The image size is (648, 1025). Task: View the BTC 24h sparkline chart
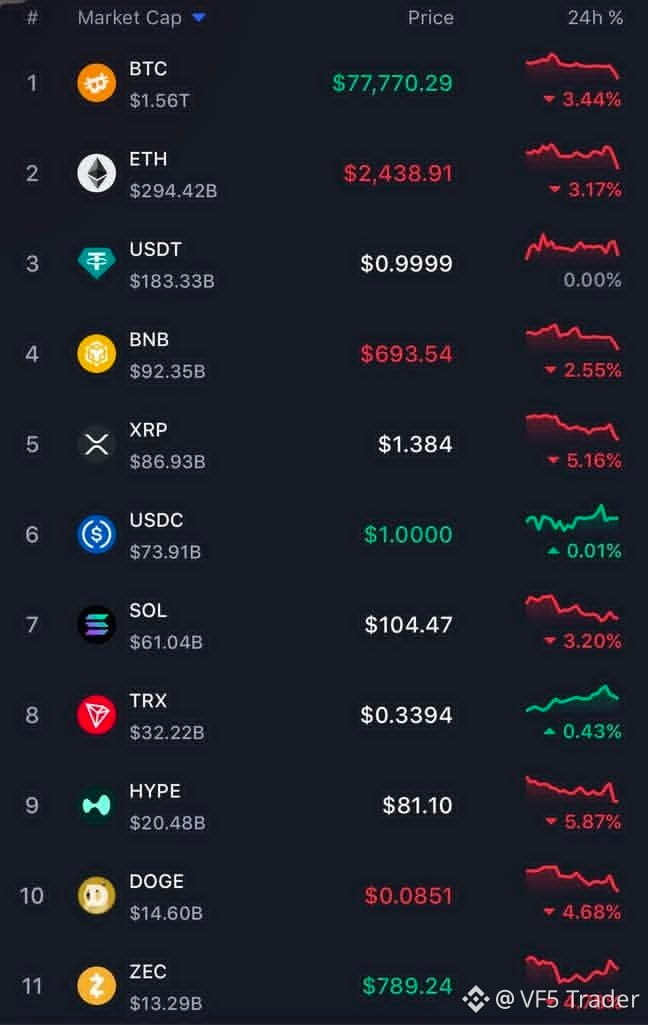point(572,67)
